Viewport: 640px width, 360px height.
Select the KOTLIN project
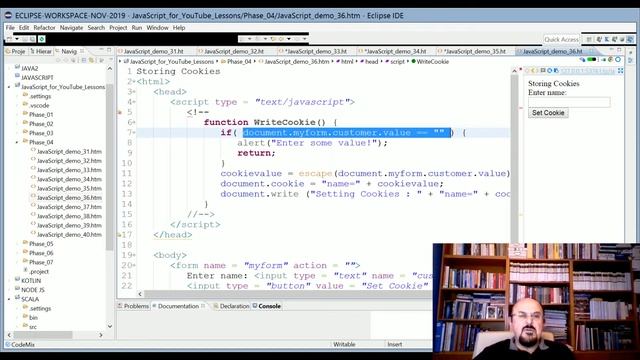point(31,281)
